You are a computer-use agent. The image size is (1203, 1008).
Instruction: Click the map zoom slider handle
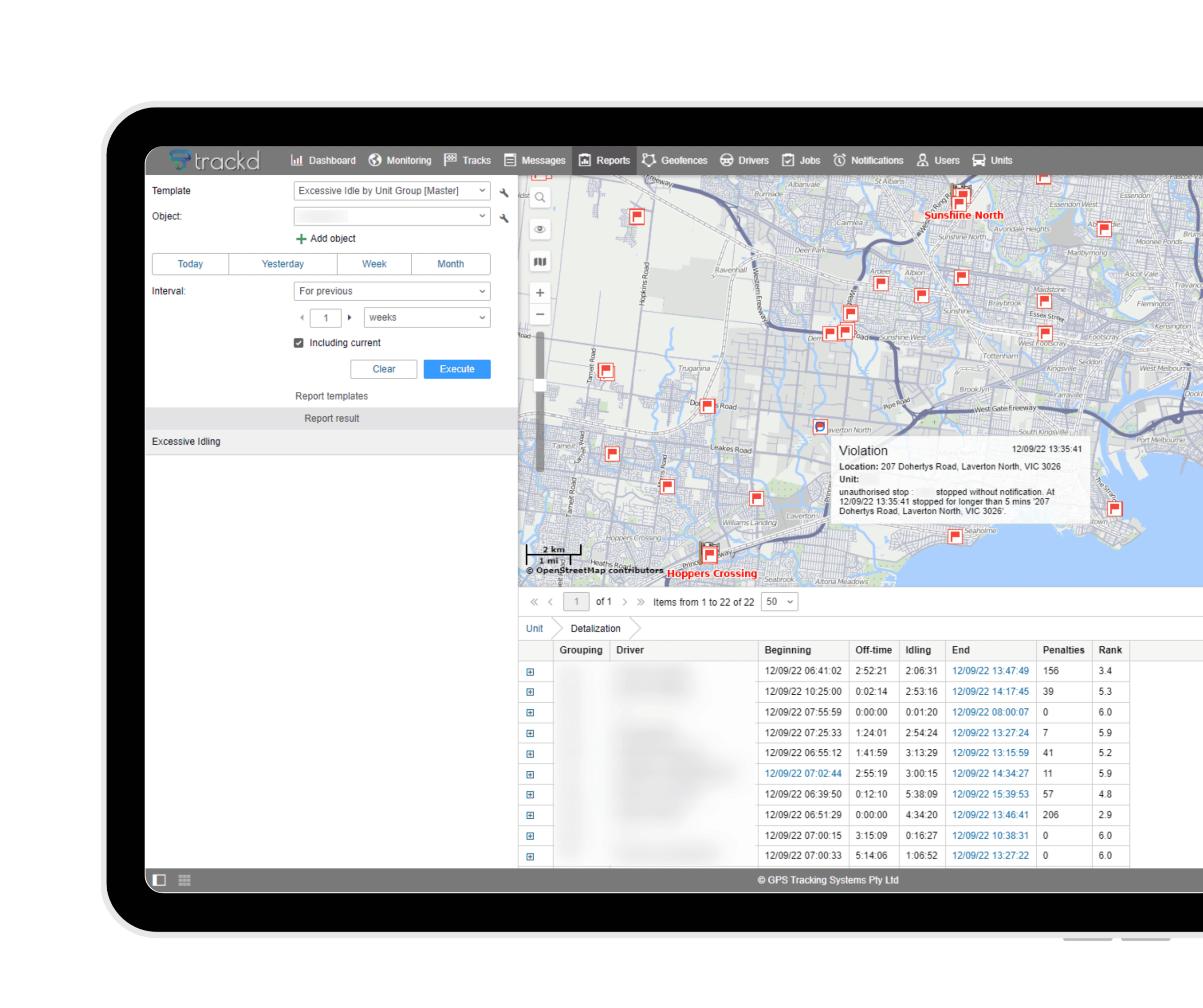pos(539,386)
